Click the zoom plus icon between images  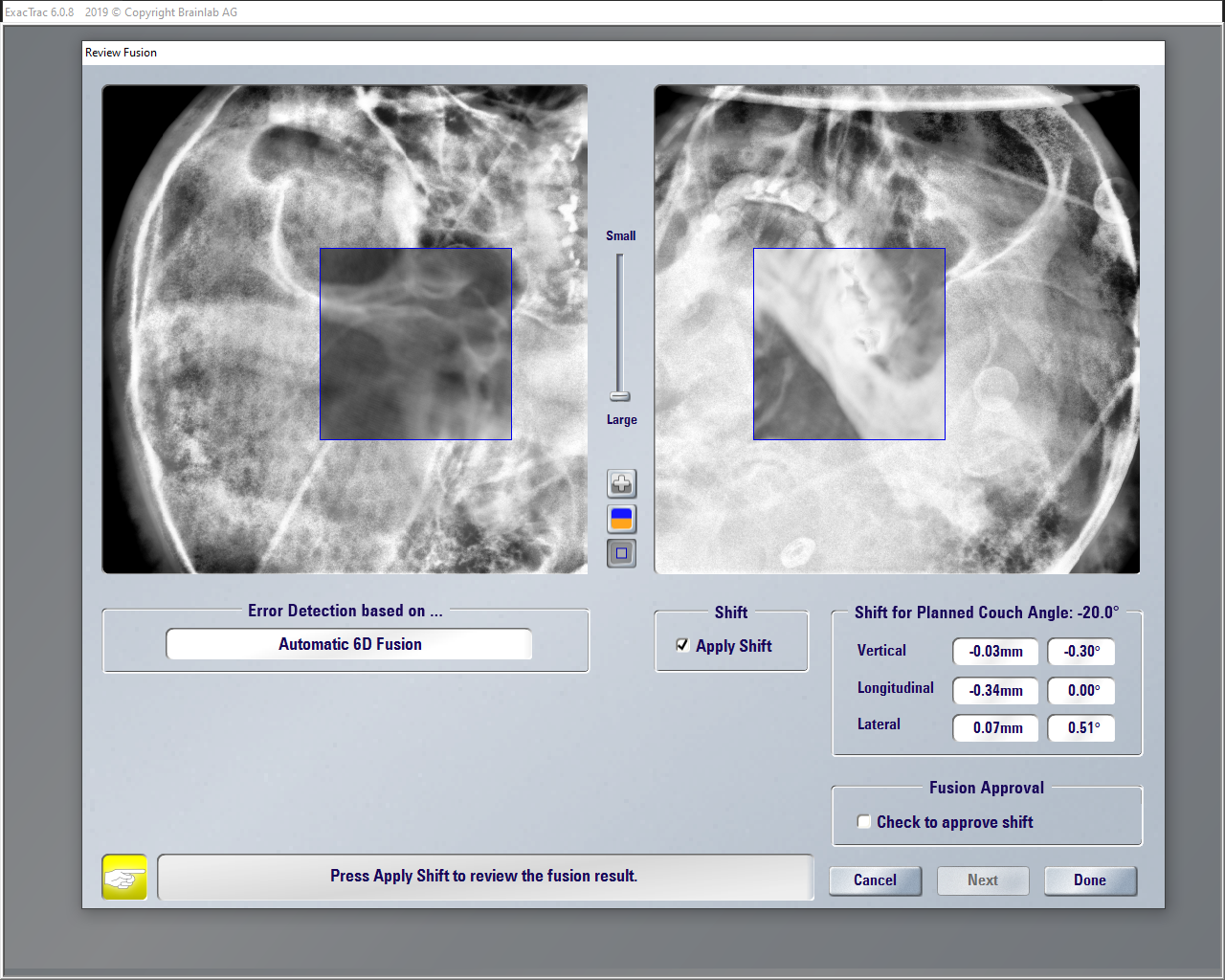coord(622,483)
